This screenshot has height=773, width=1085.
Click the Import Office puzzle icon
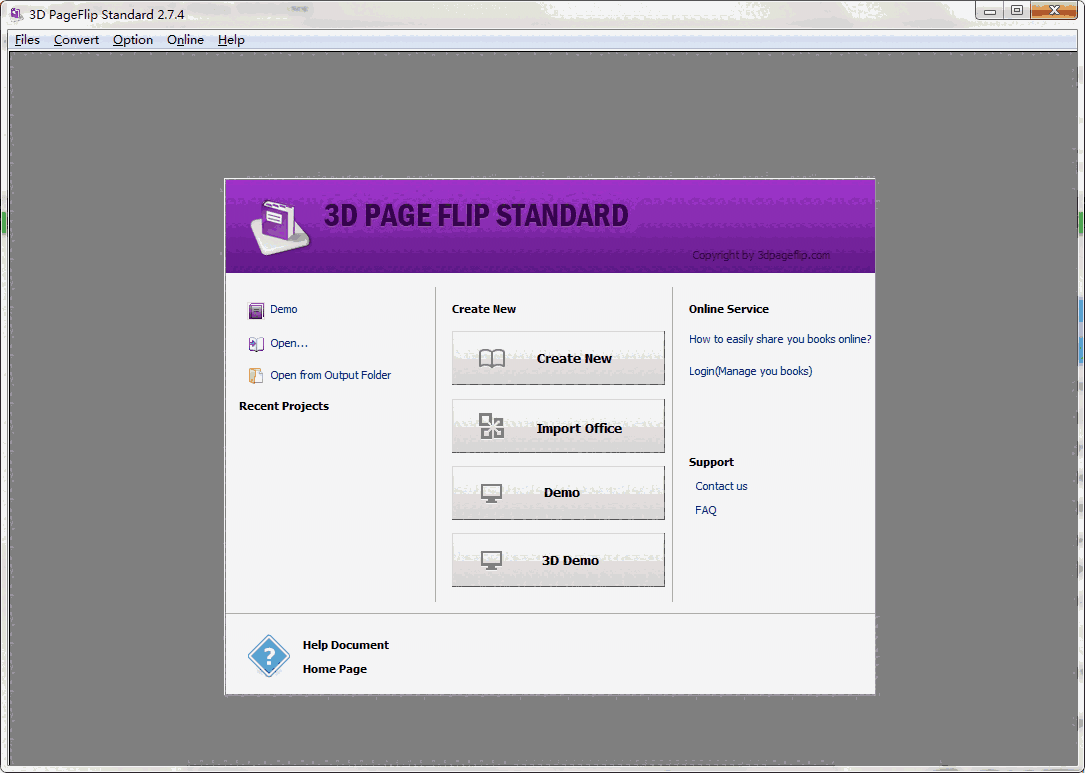(x=492, y=427)
